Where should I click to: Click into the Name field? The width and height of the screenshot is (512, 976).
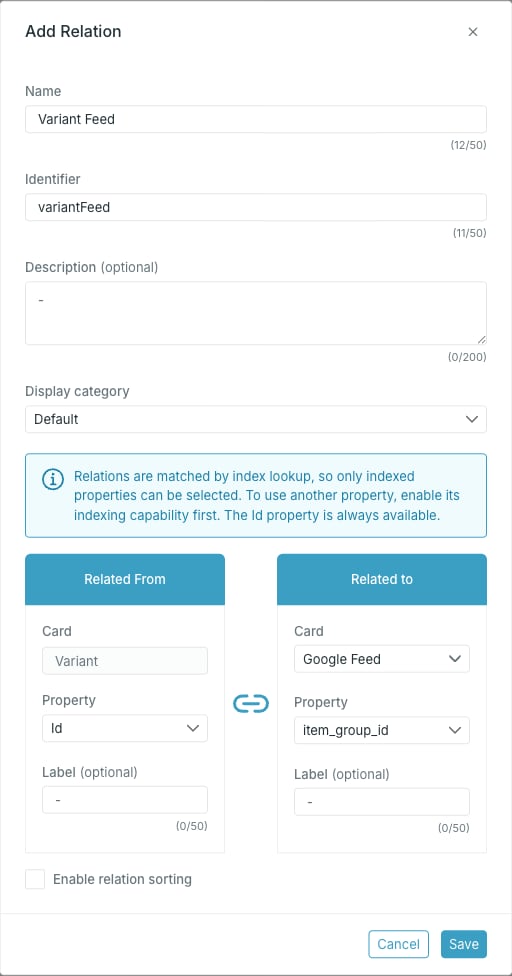[x=256, y=119]
